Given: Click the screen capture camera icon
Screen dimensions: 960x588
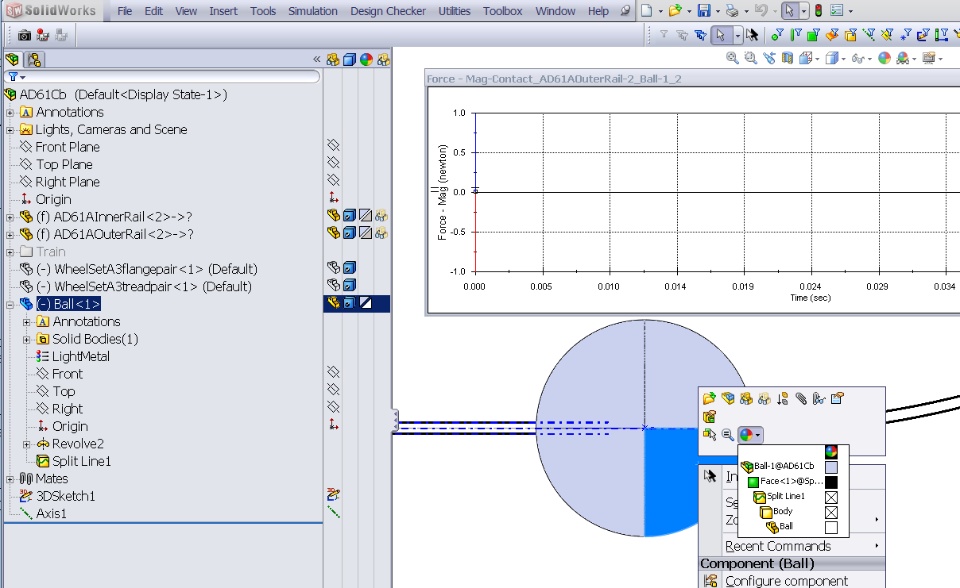Looking at the screenshot, I should pos(24,35).
